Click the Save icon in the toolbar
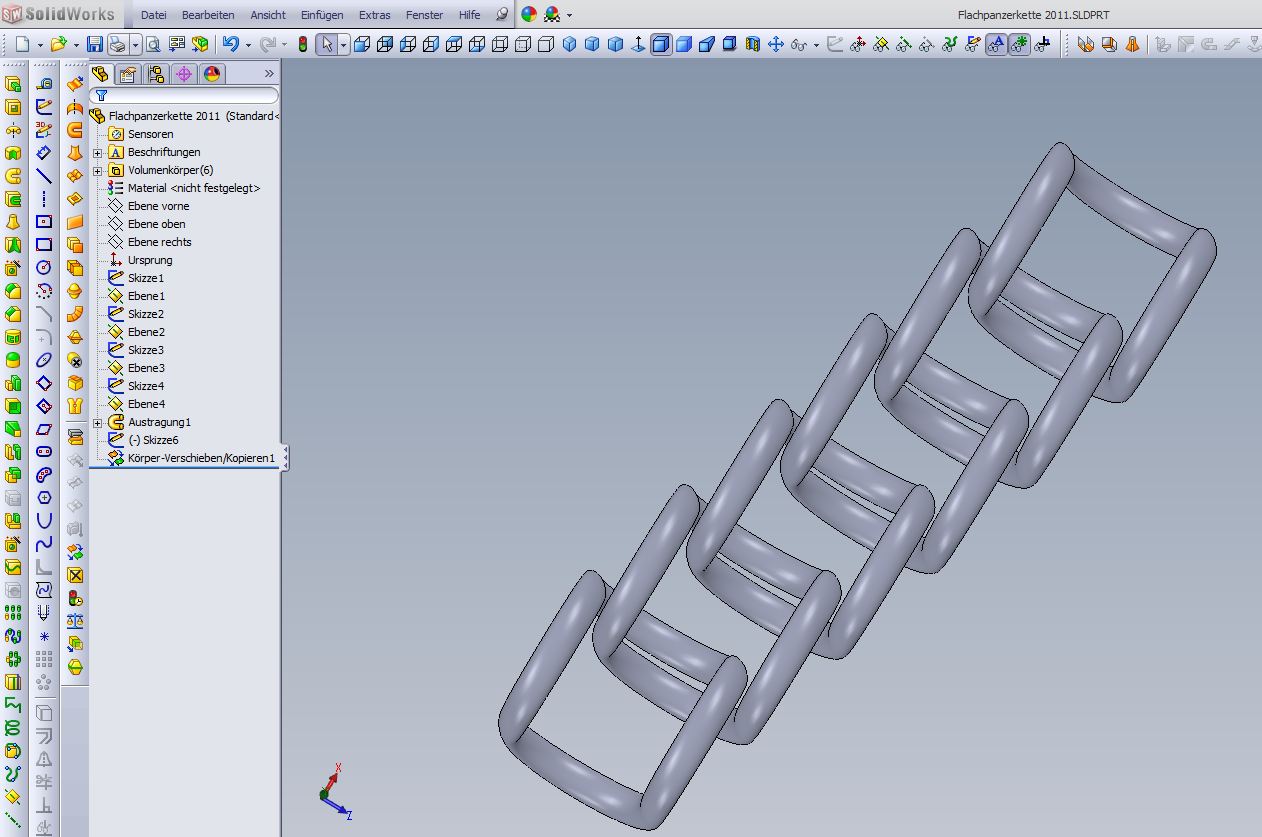1262x837 pixels. (95, 44)
